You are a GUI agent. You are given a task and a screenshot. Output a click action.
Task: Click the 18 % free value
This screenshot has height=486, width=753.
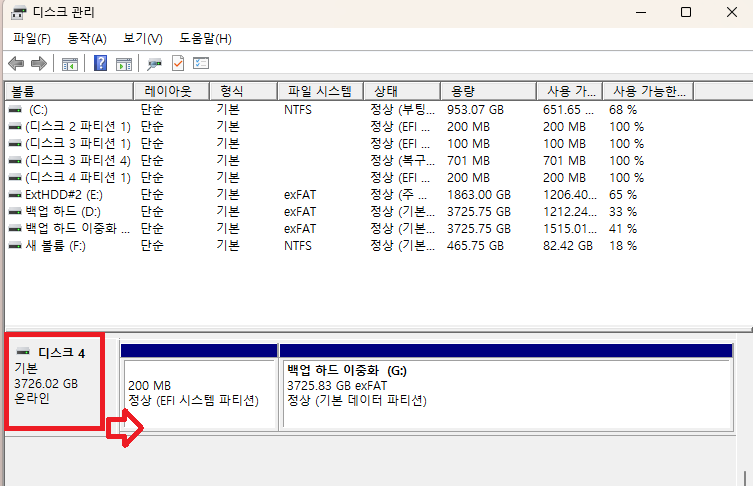623,245
